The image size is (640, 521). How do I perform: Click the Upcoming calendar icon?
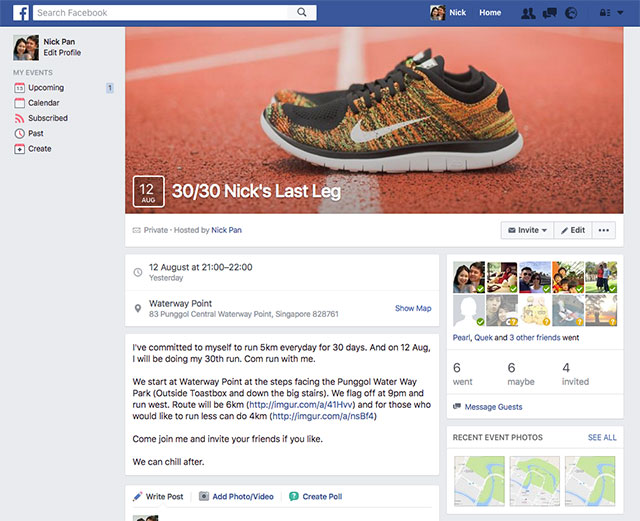click(19, 88)
